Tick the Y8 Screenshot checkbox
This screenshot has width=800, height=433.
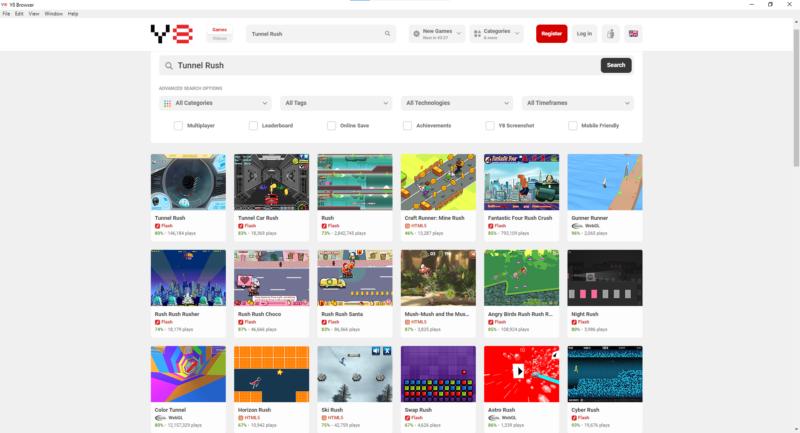tap(490, 125)
